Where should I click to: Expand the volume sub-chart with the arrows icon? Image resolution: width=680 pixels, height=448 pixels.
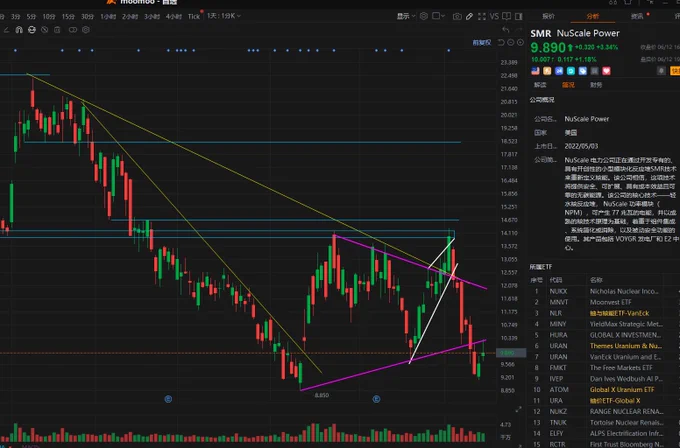click(x=519, y=409)
